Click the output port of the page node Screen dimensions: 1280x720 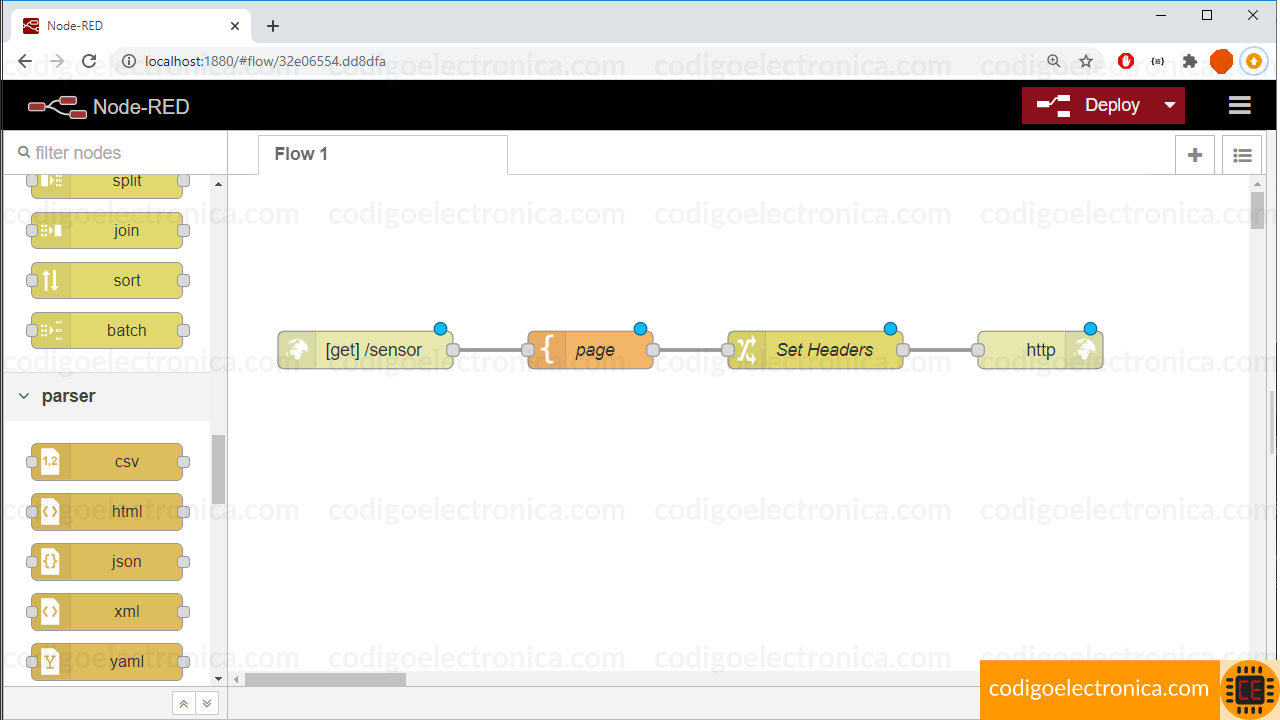coord(653,350)
